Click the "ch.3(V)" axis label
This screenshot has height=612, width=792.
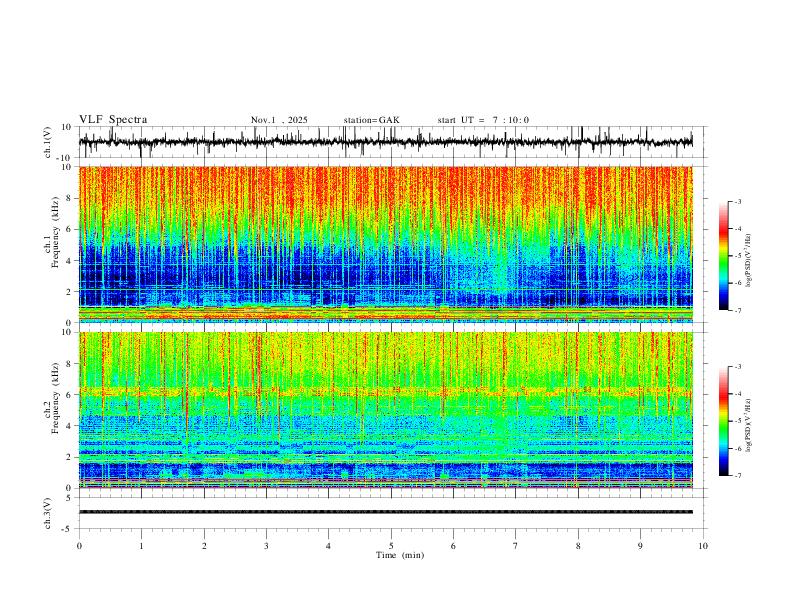[x=48, y=513]
